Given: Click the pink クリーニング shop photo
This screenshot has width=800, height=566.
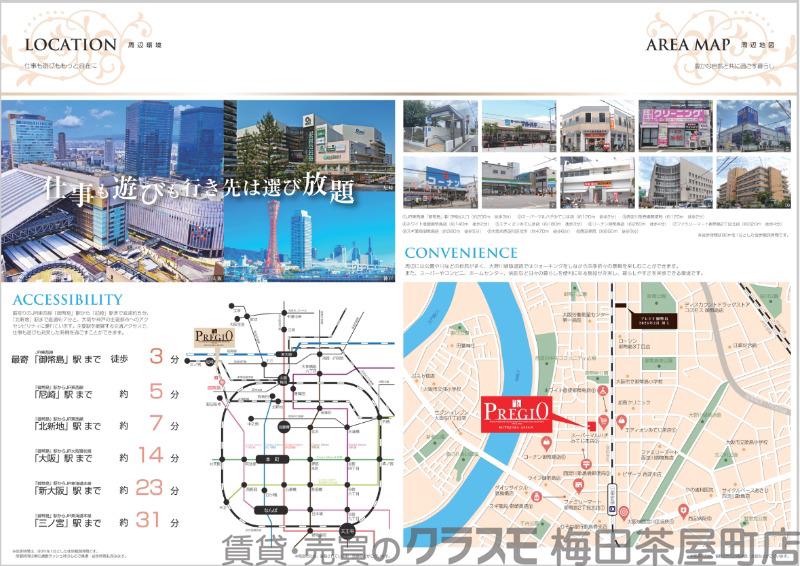Looking at the screenshot, I should (678, 124).
